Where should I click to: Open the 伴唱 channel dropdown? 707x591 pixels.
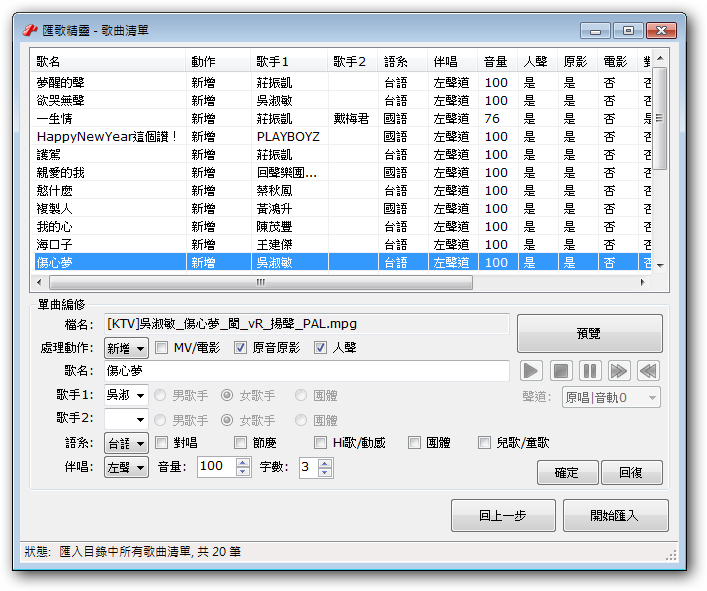(127, 467)
